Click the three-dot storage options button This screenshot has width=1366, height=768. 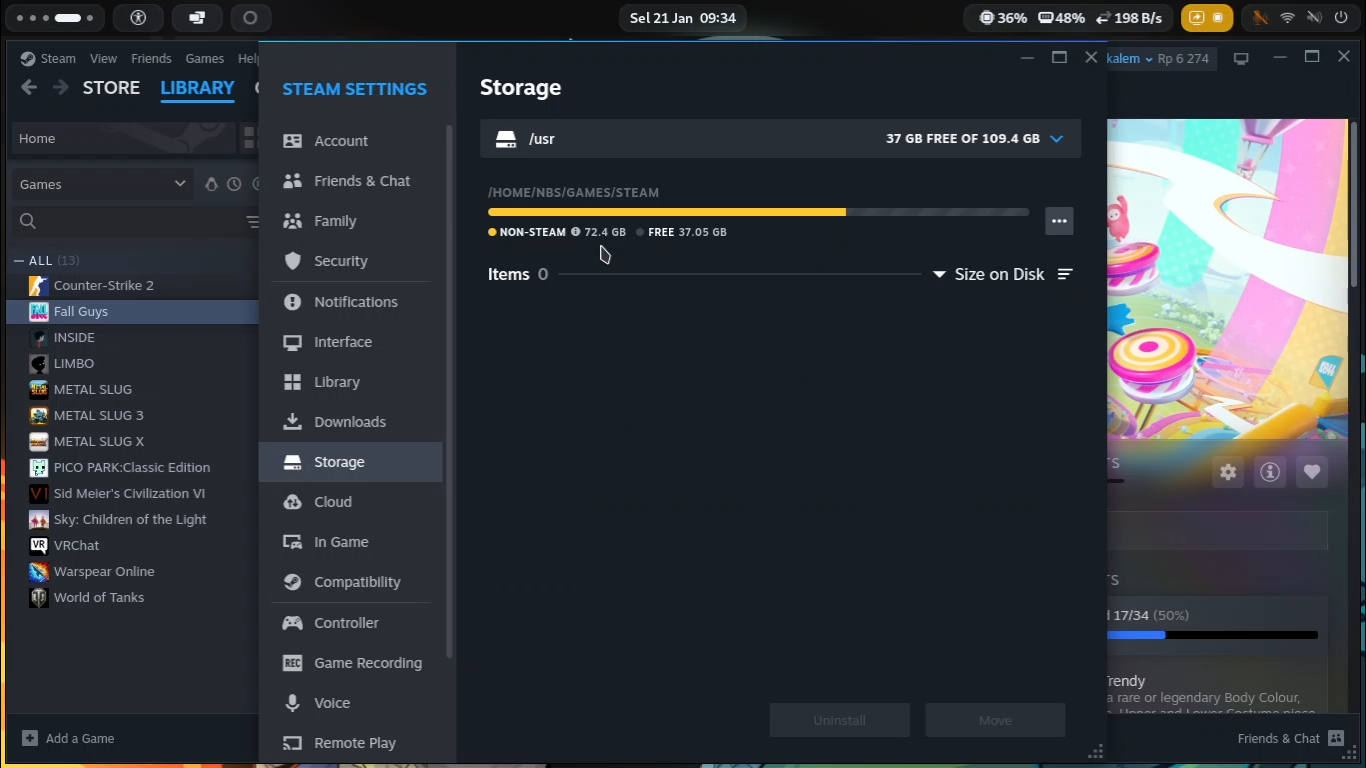coord(1059,221)
